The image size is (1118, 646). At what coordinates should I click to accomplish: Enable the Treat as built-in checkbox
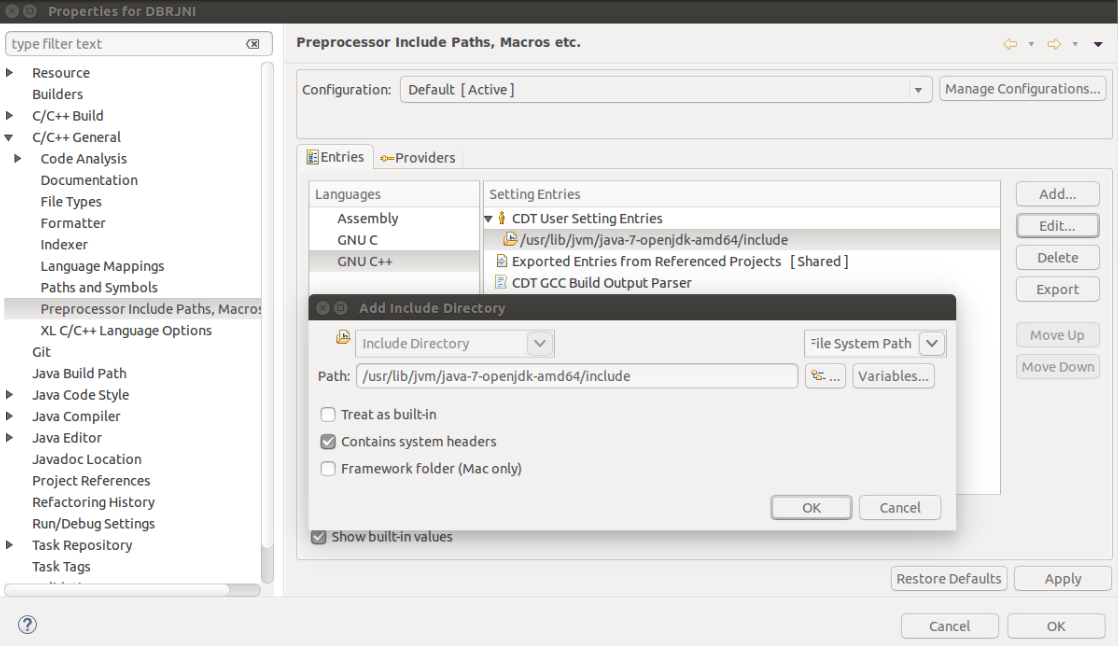tap(328, 415)
